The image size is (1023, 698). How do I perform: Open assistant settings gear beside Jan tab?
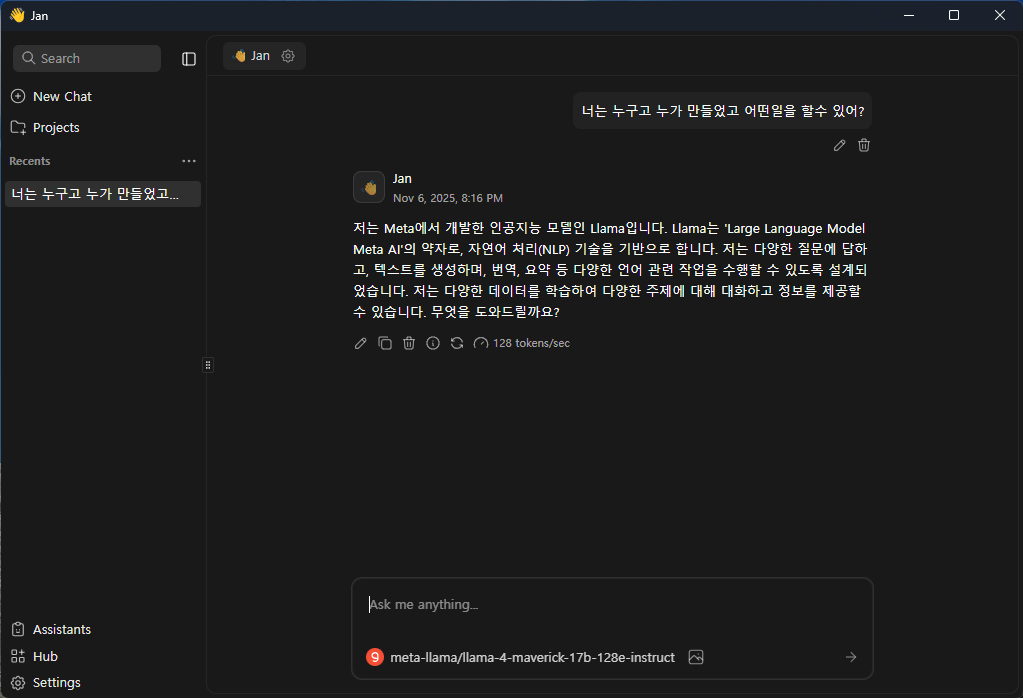[x=288, y=56]
